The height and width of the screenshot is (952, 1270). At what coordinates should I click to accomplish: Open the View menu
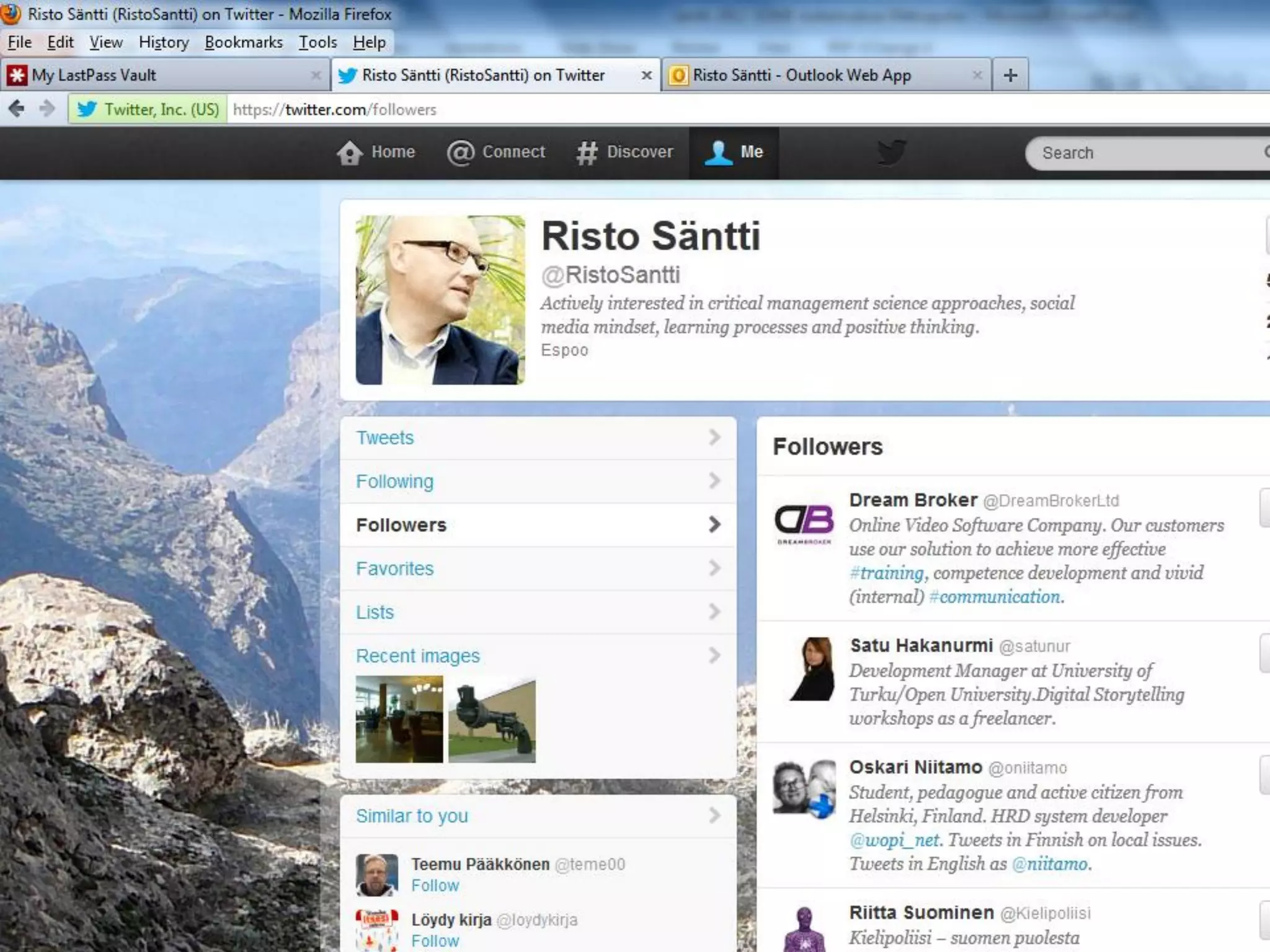[x=106, y=42]
